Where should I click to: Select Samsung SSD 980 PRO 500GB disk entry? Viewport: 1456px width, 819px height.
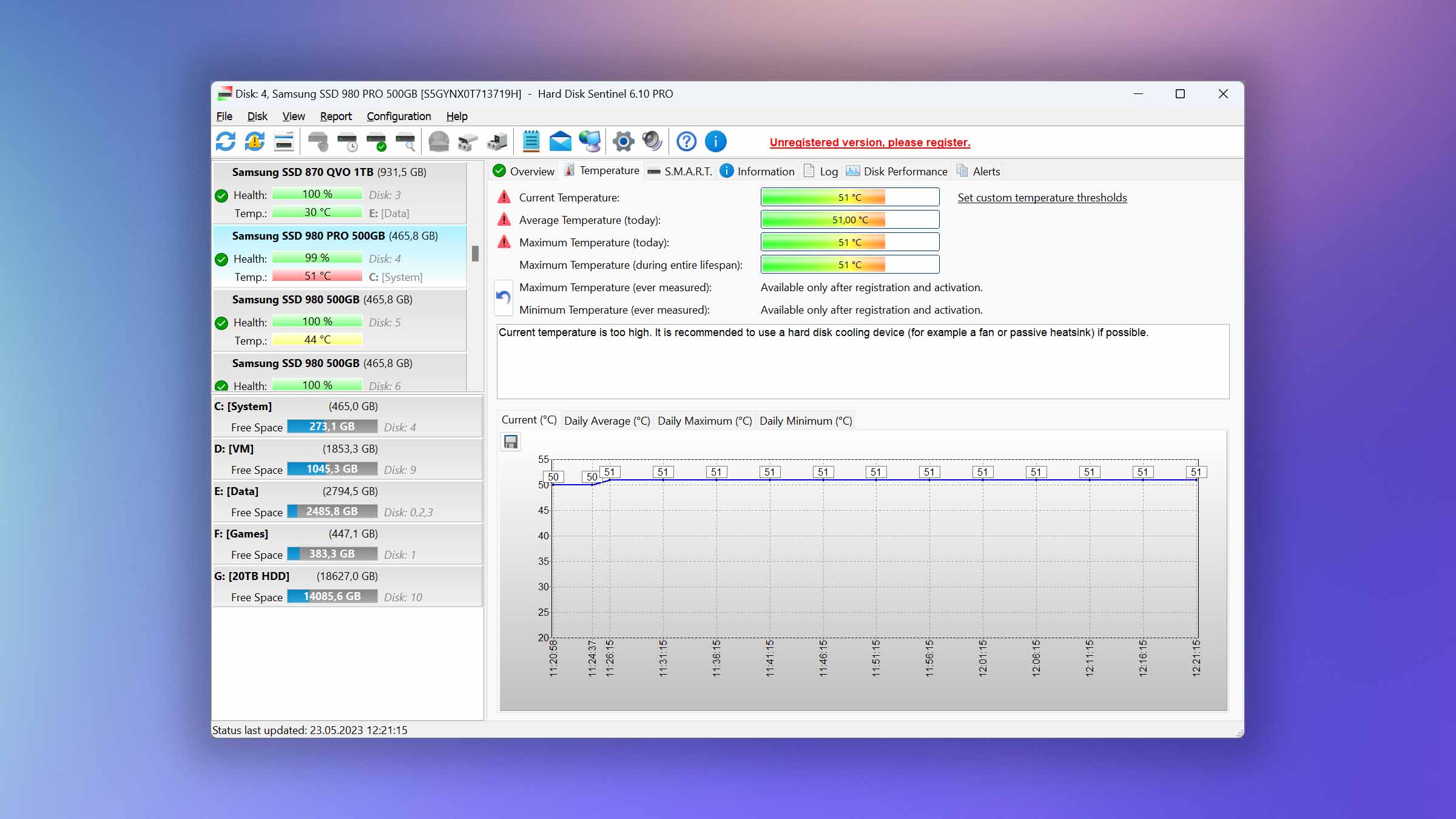click(x=340, y=256)
